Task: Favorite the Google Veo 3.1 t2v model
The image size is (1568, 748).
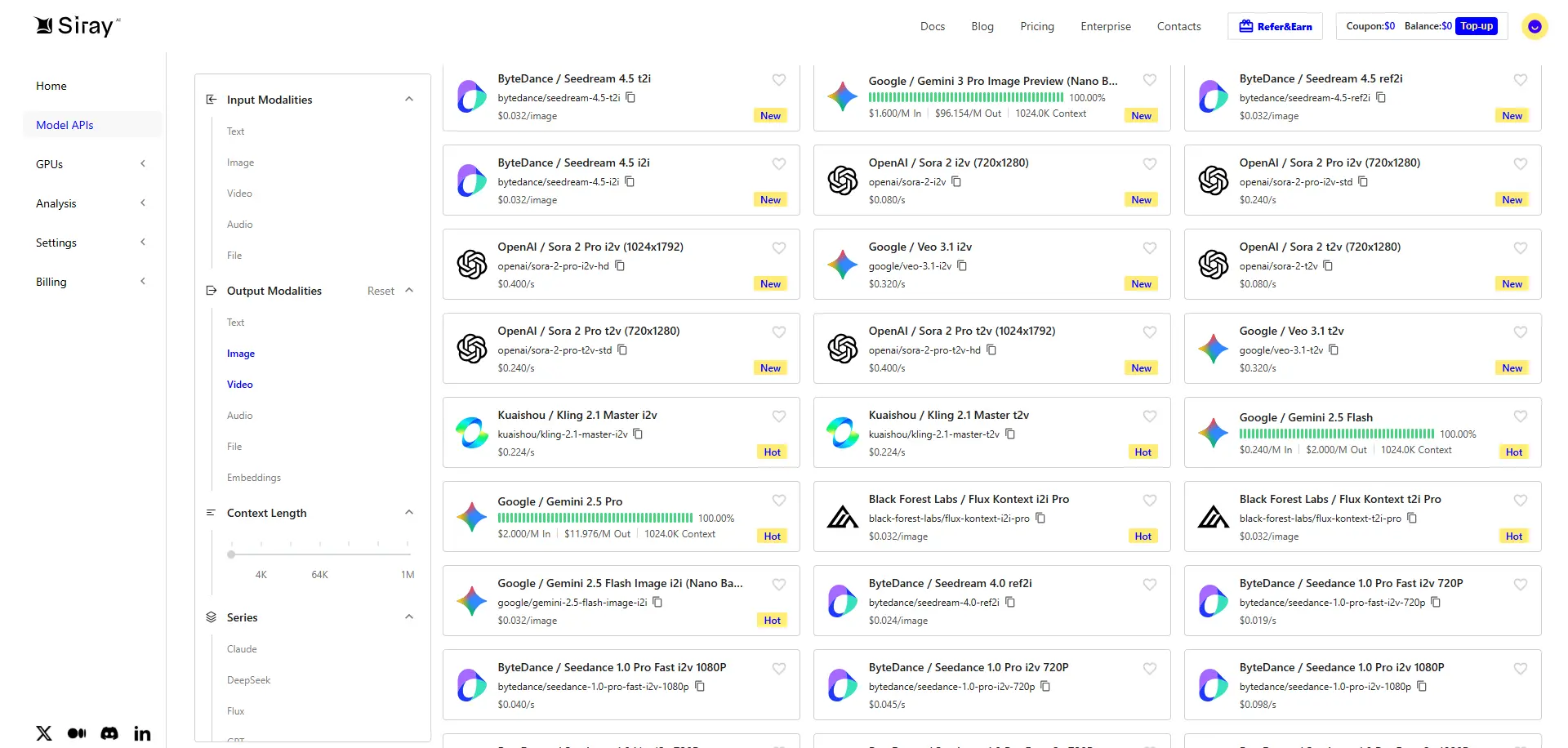Action: [1520, 332]
